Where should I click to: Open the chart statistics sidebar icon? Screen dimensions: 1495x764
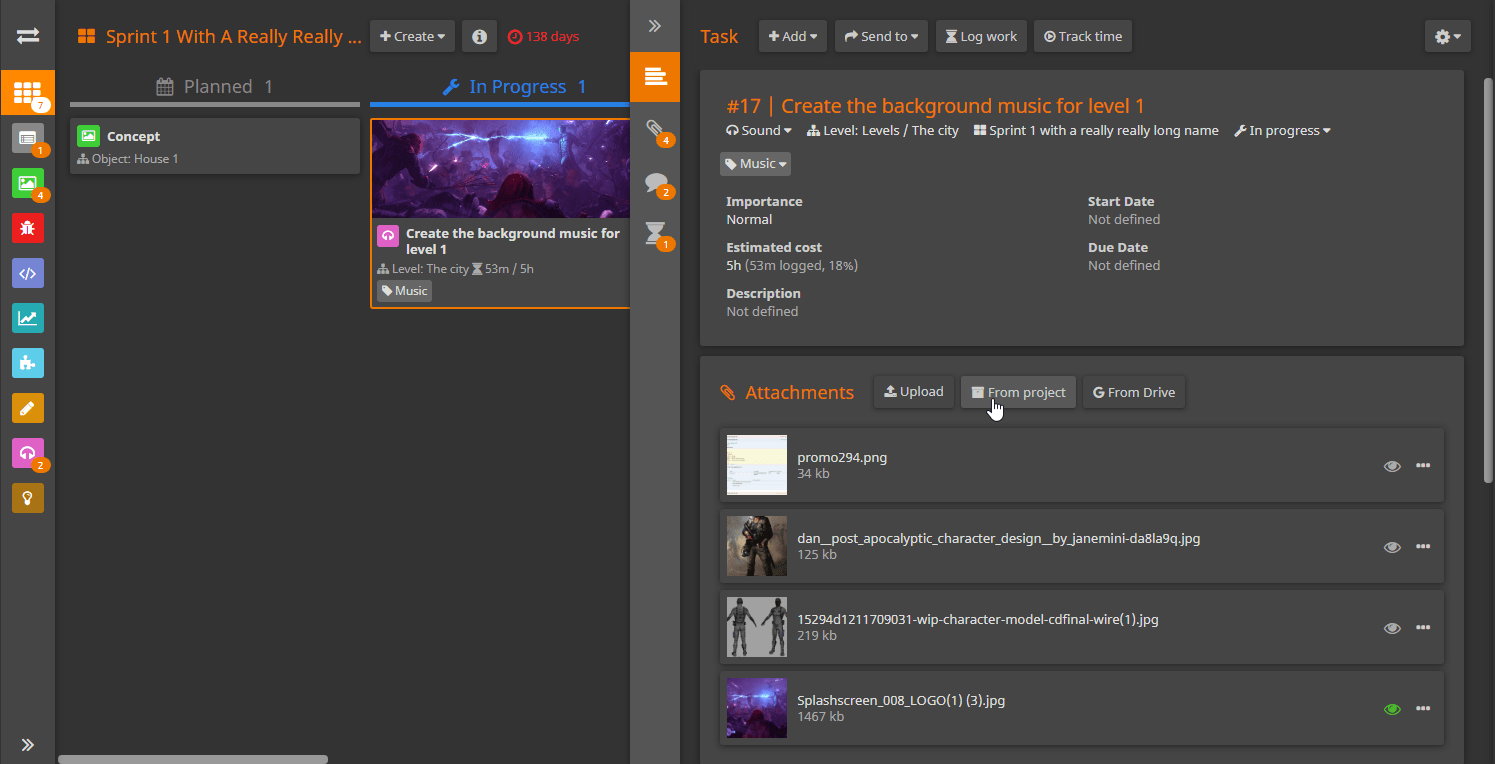[x=27, y=318]
